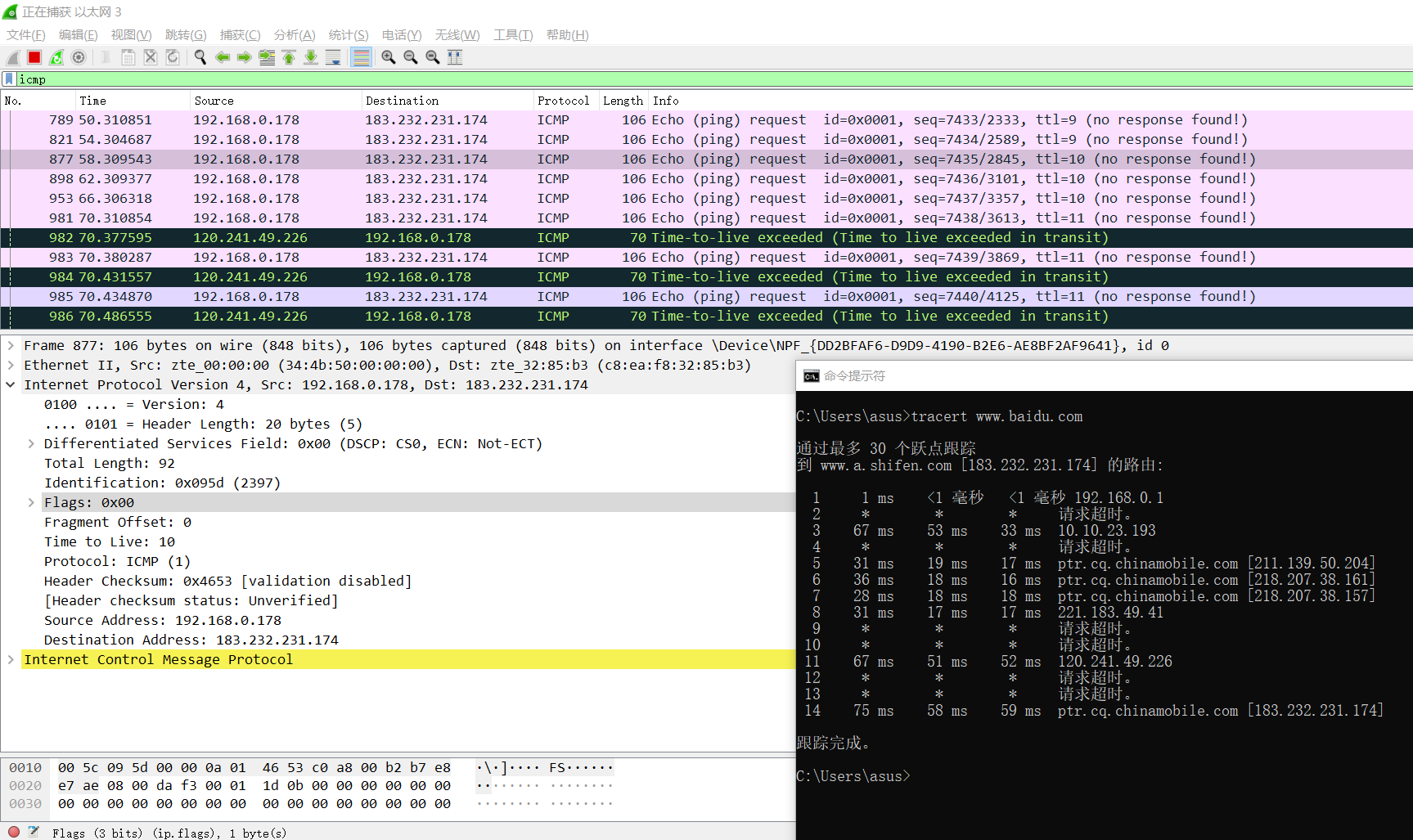Expand the Flags: 0x00 row

point(31,503)
